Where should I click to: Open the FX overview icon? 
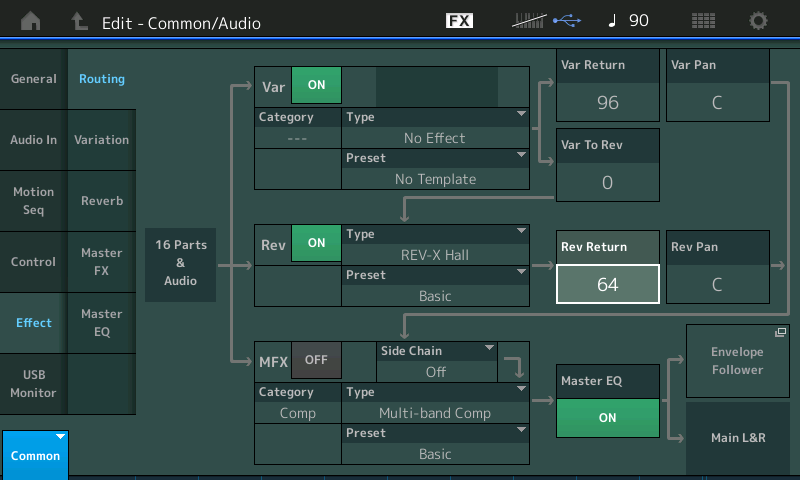click(459, 21)
